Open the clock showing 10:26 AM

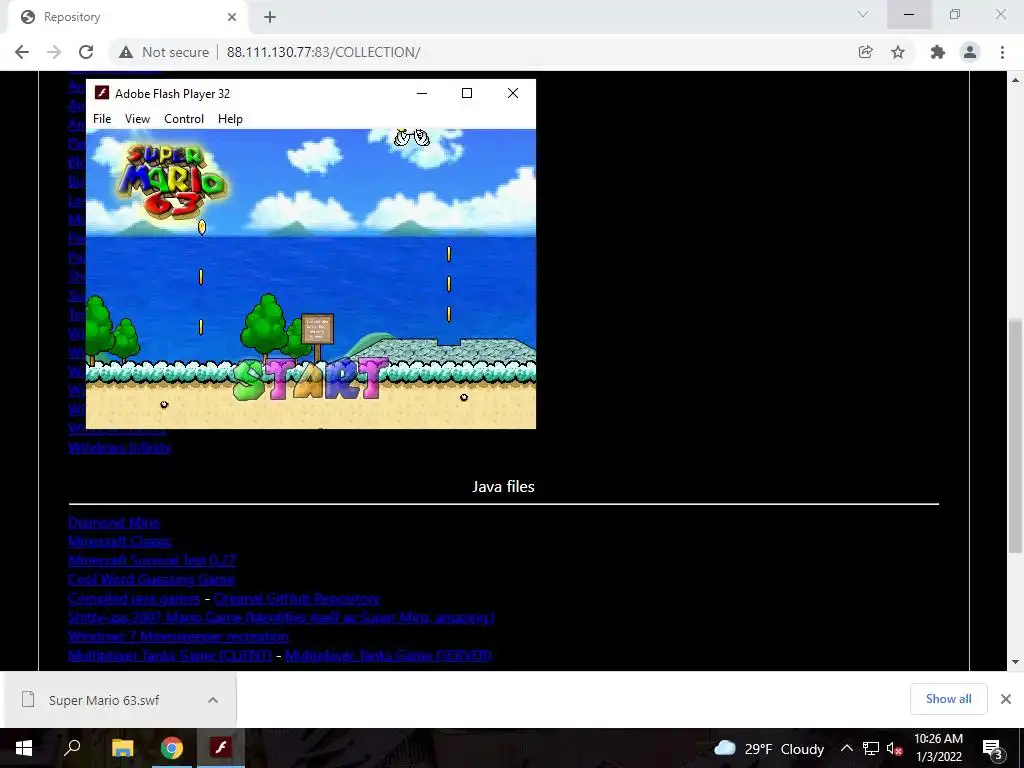[x=938, y=748]
